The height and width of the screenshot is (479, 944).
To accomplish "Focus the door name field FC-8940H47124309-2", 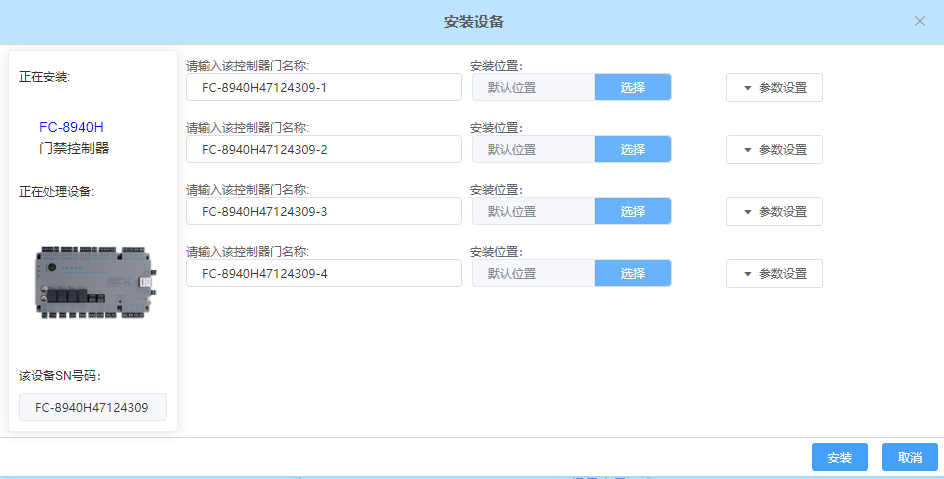I will click(x=323, y=150).
